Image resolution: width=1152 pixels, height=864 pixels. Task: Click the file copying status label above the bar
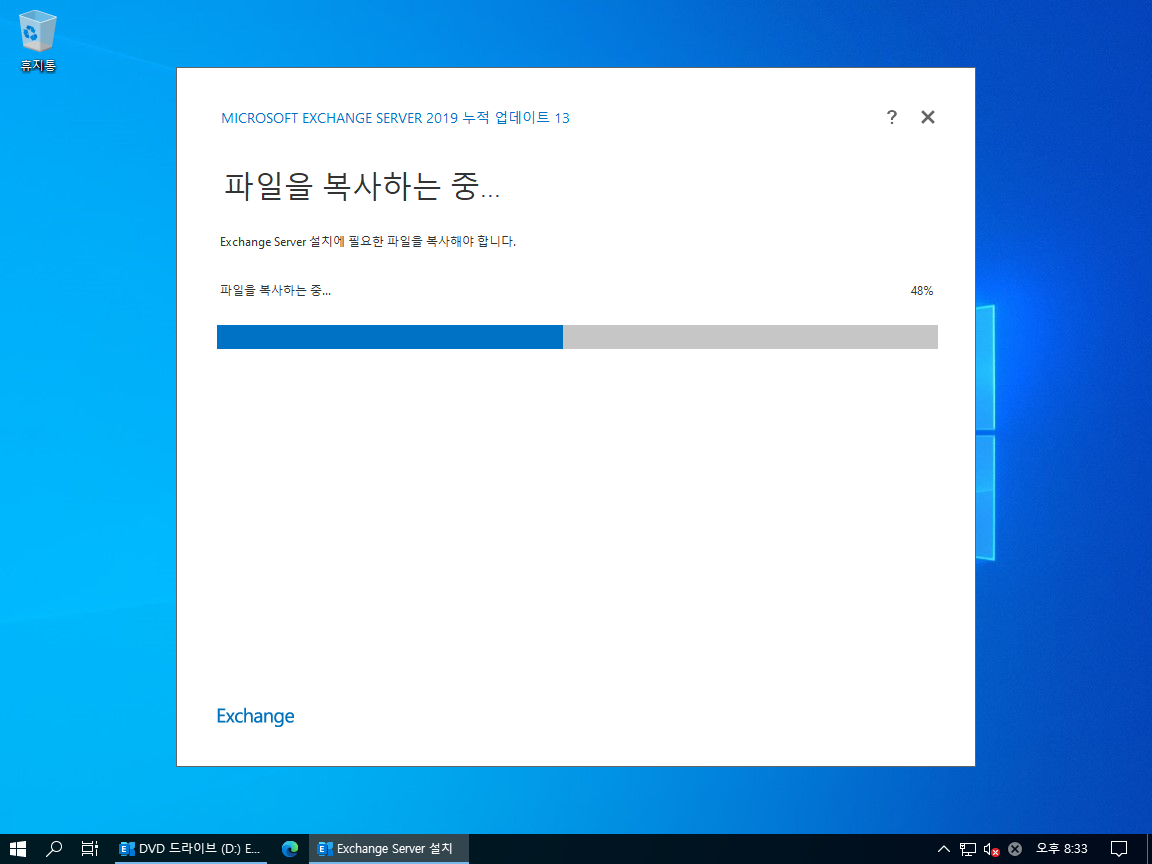pos(275,290)
